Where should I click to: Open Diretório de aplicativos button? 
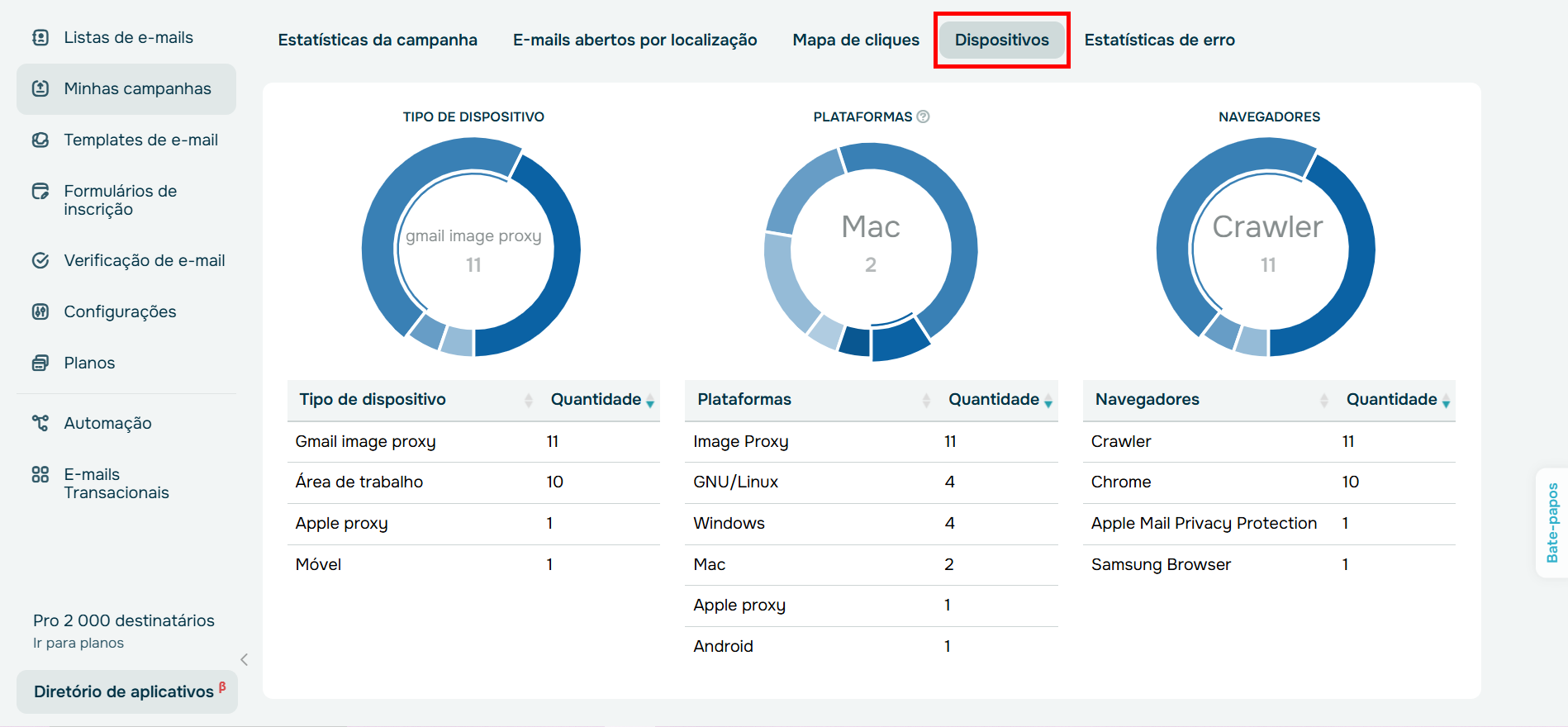(127, 691)
